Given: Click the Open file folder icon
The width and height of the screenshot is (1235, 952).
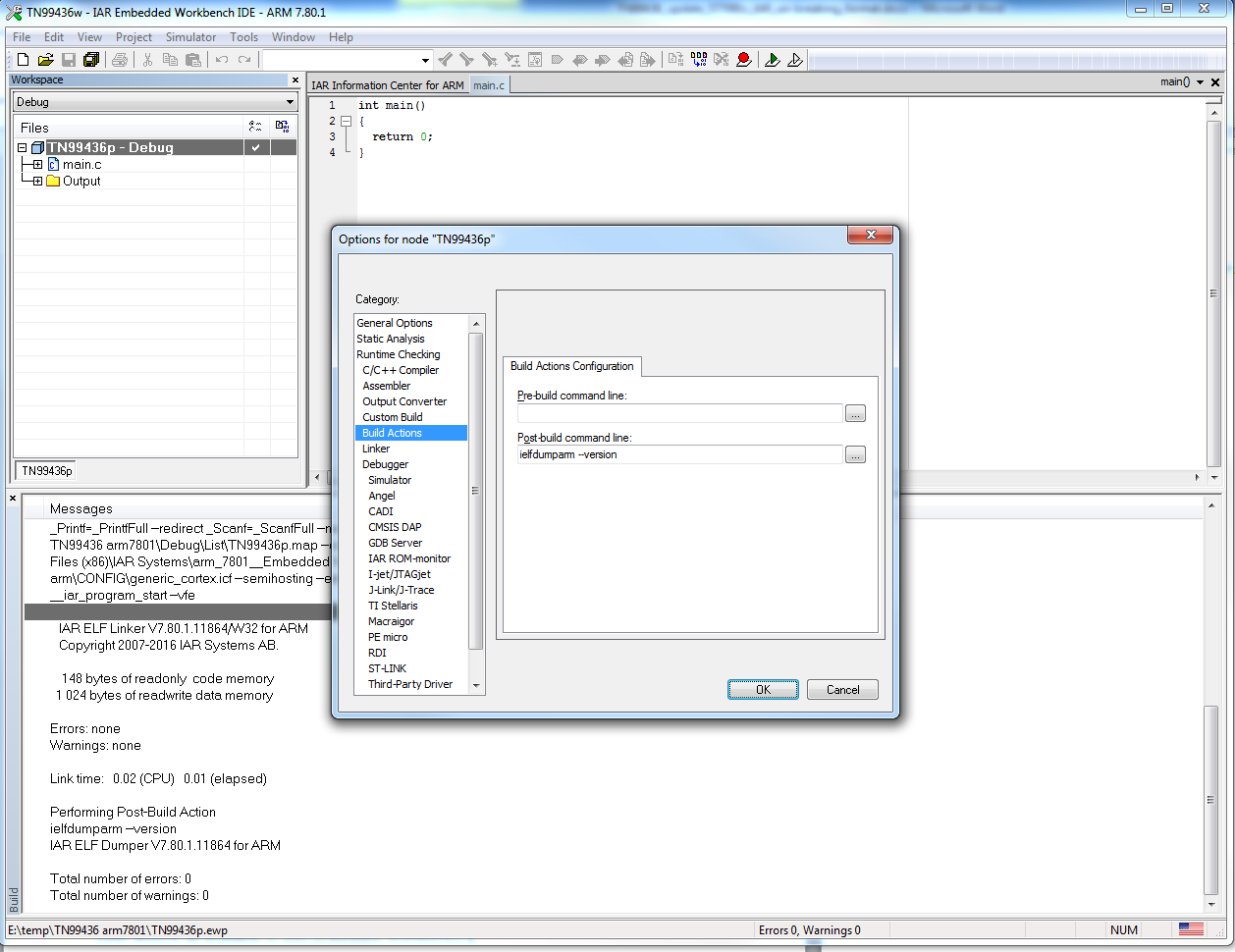Looking at the screenshot, I should pyautogui.click(x=45, y=60).
